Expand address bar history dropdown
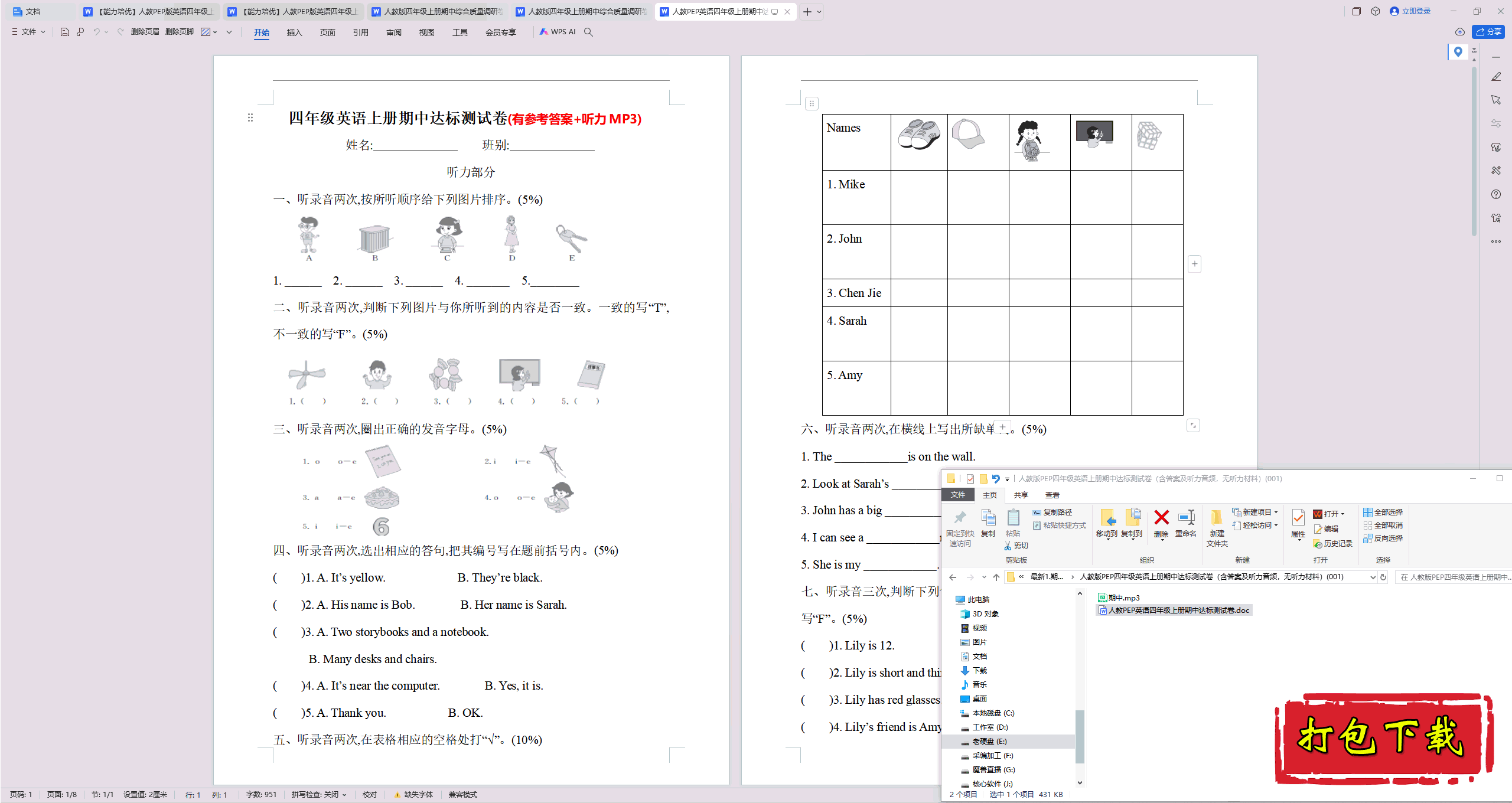The height and width of the screenshot is (803, 1512). tap(1373, 577)
